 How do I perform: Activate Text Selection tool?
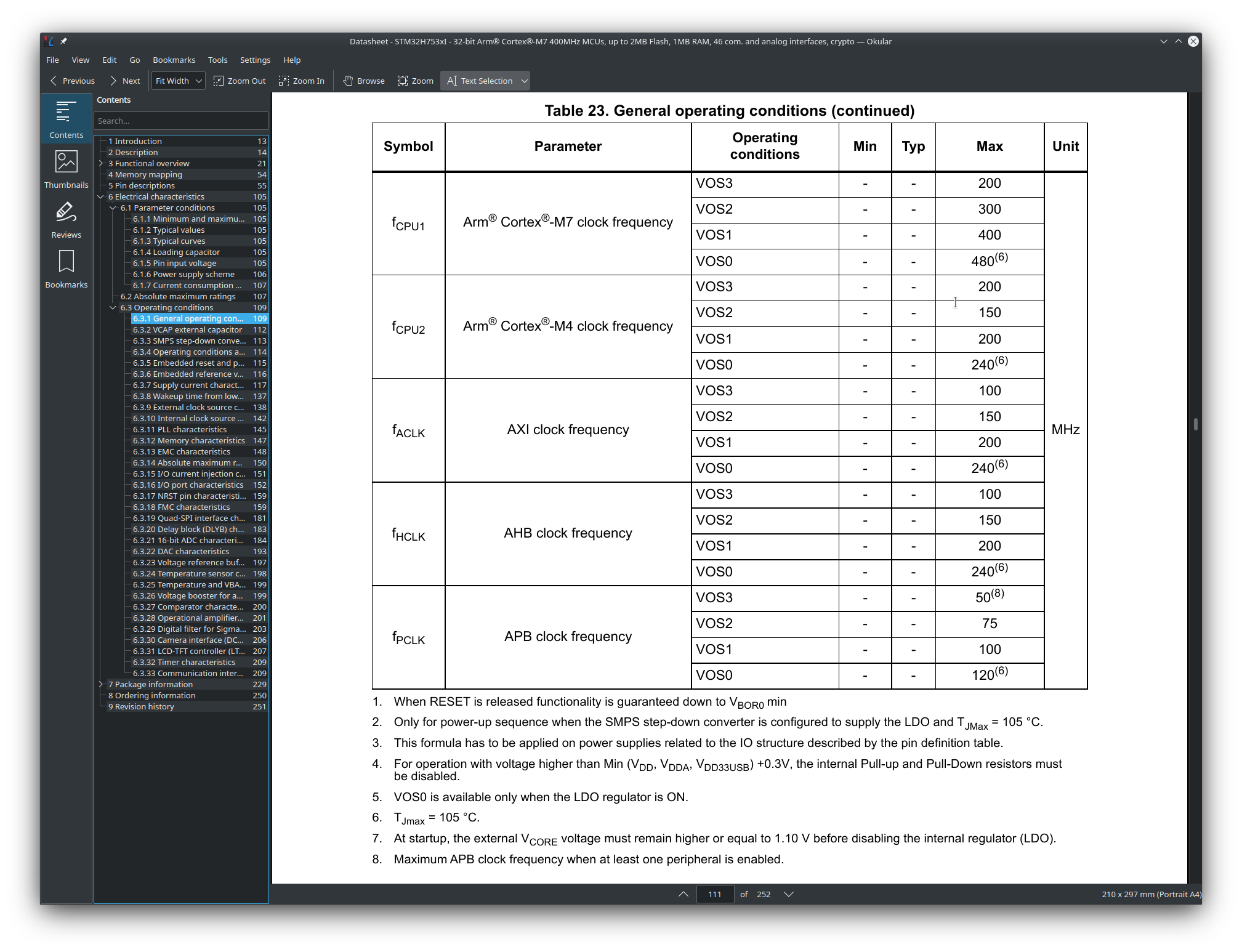[480, 81]
